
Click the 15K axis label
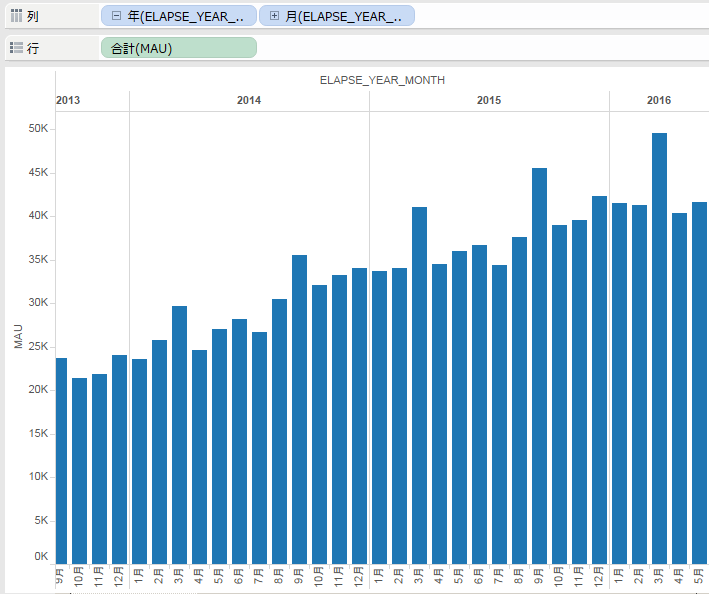click(38, 434)
